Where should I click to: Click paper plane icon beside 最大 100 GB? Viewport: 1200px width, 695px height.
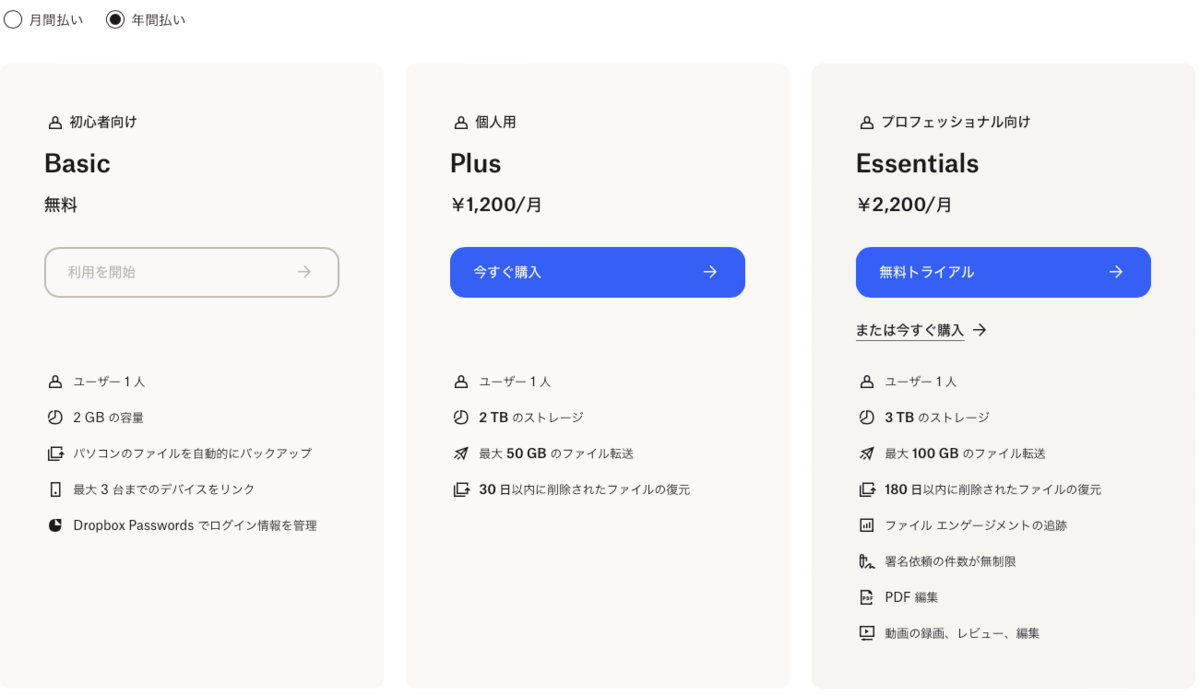click(867, 454)
